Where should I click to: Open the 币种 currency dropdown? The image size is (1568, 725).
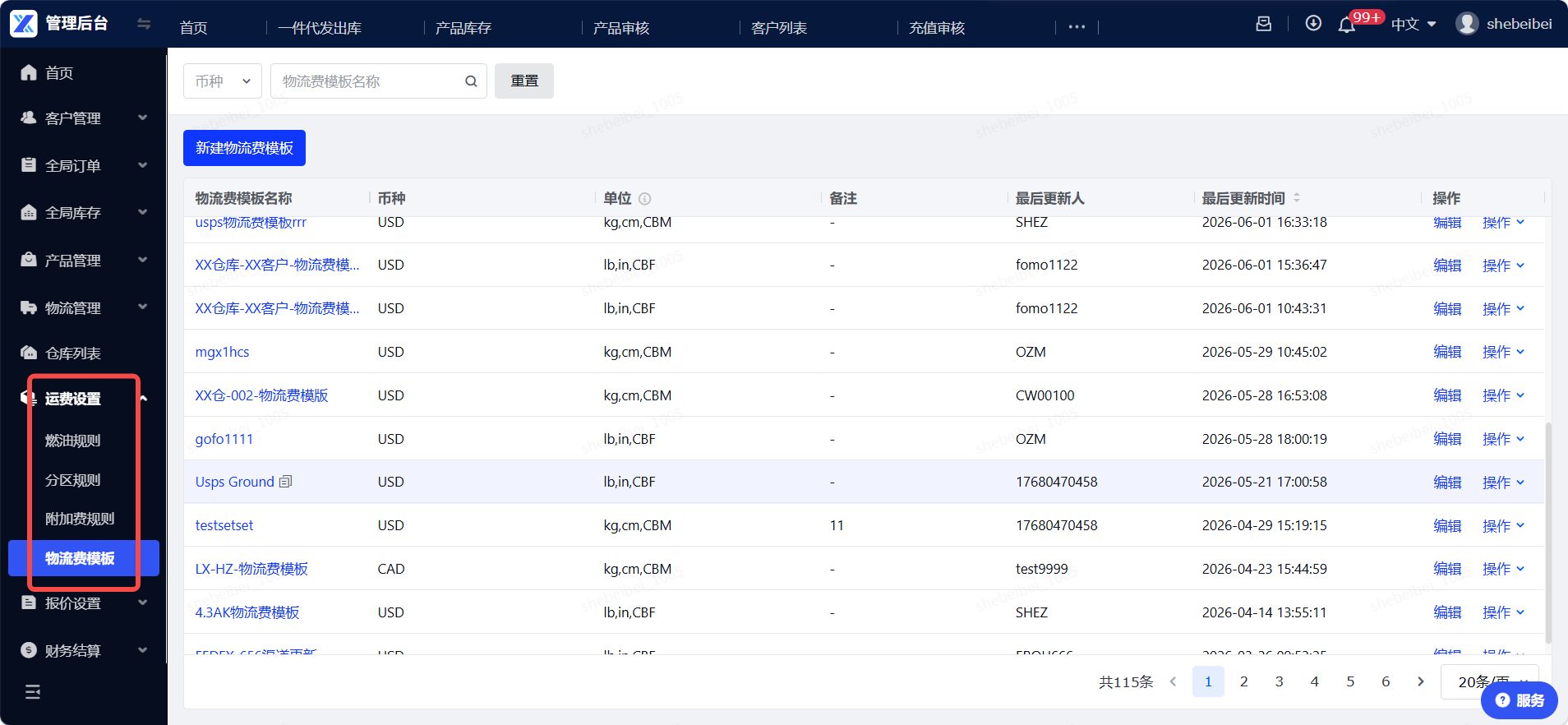pyautogui.click(x=223, y=81)
